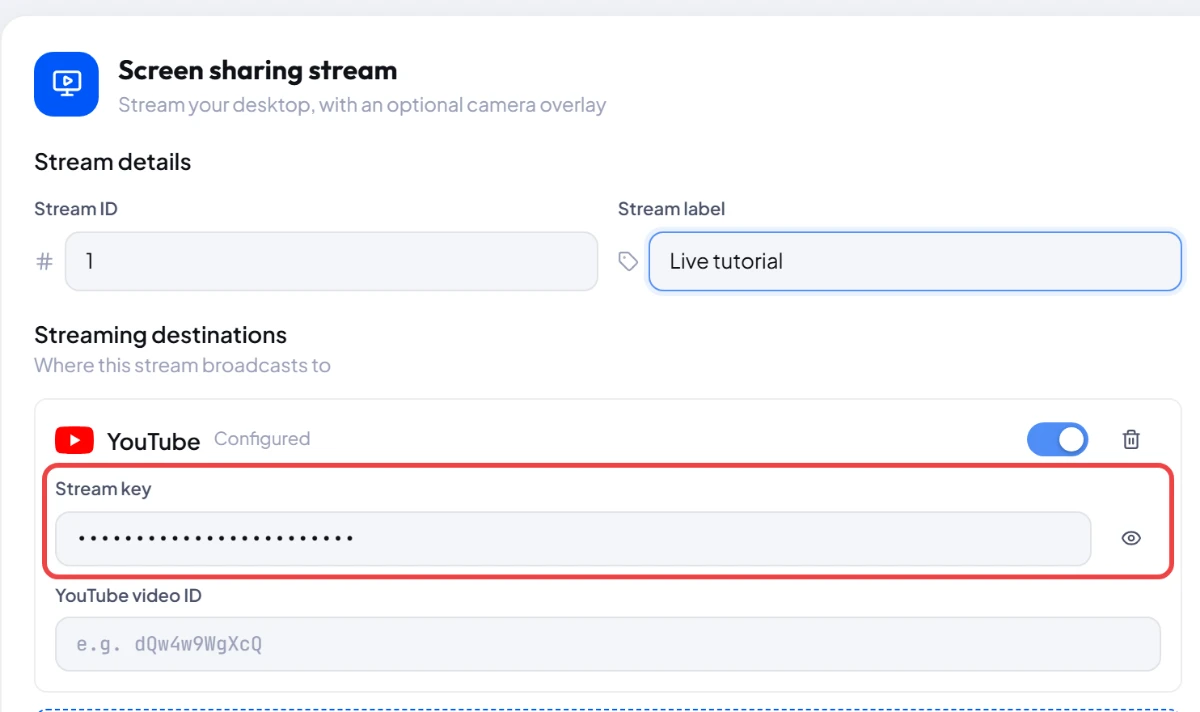The height and width of the screenshot is (712, 1200).
Task: Click the 'Screen sharing stream' heading
Action: click(x=258, y=71)
